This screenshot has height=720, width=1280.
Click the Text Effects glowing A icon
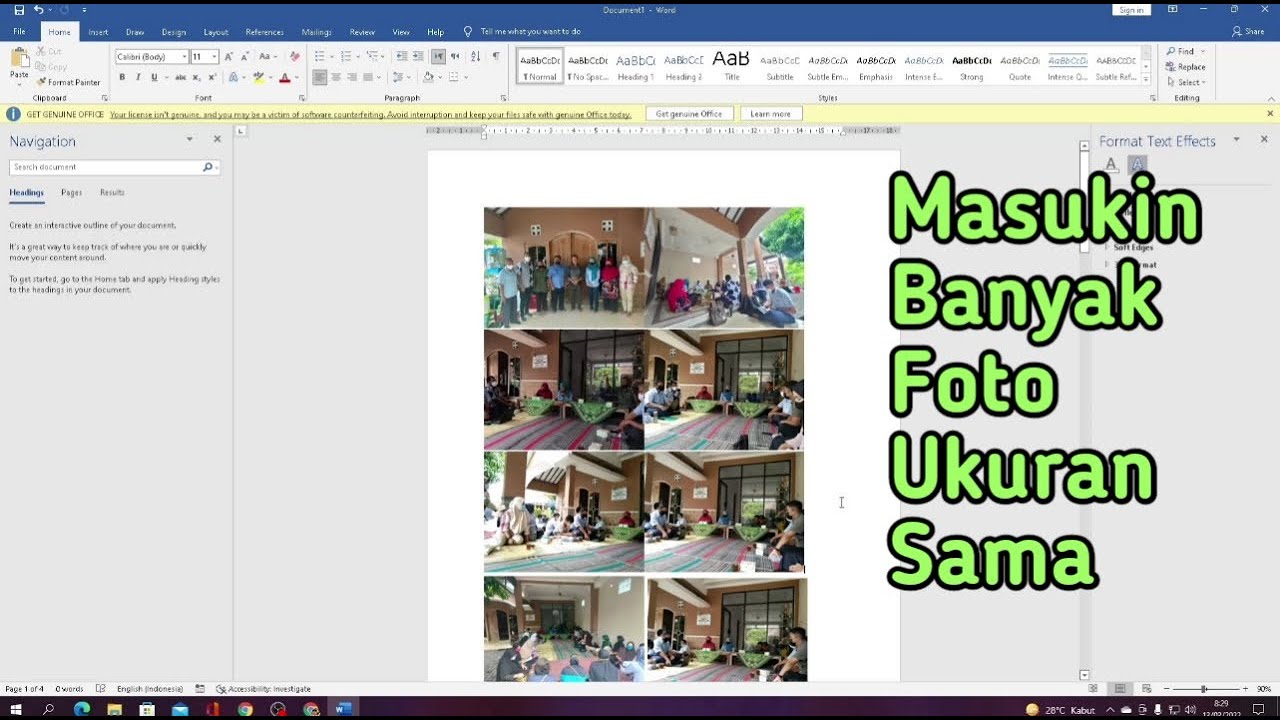[233, 77]
